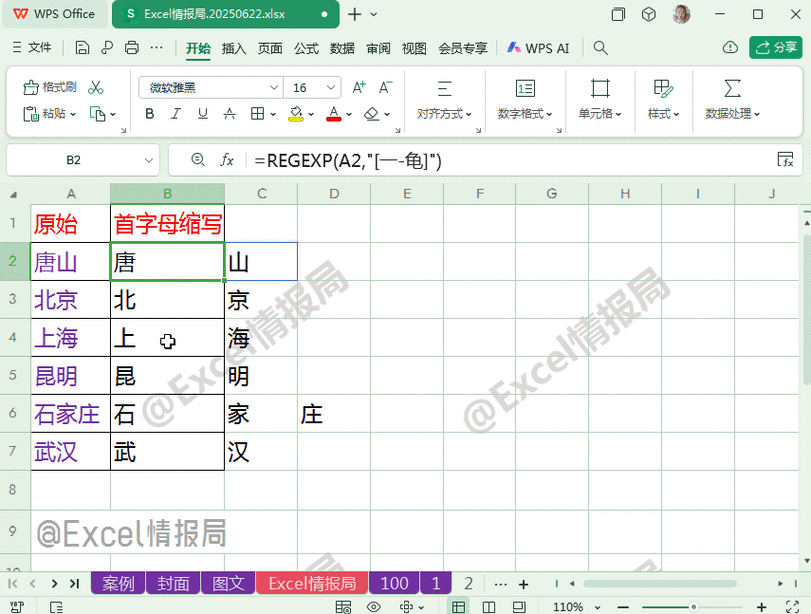811x614 pixels.
Task: Click the eye reading mode icon in status bar
Action: tap(373, 607)
